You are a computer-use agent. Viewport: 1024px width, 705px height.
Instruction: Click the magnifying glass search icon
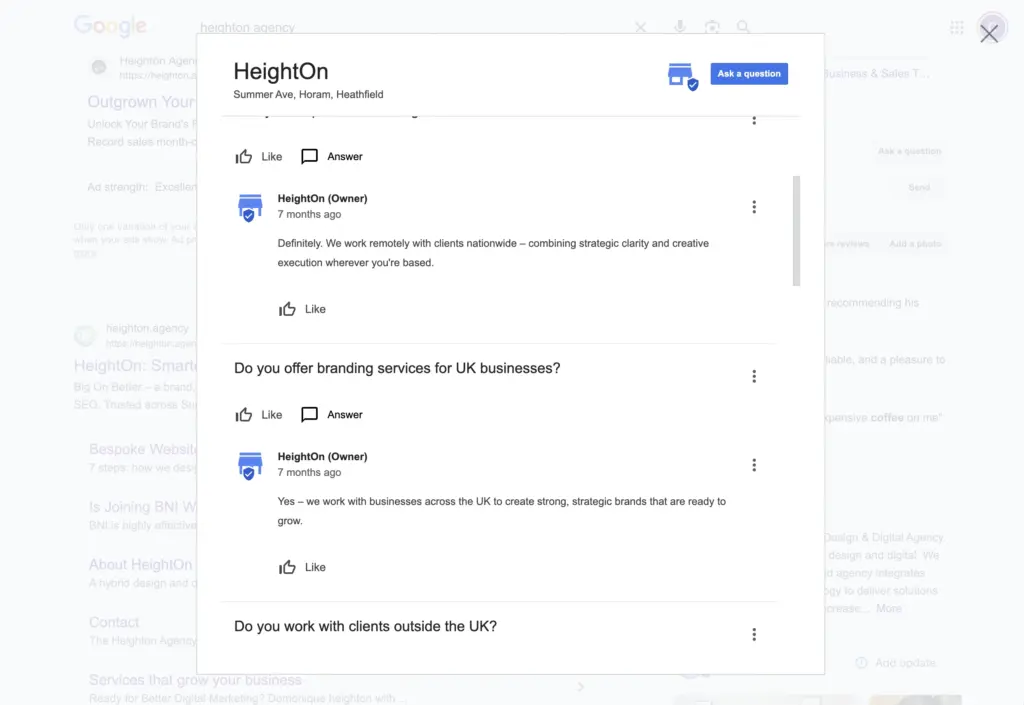pos(743,27)
